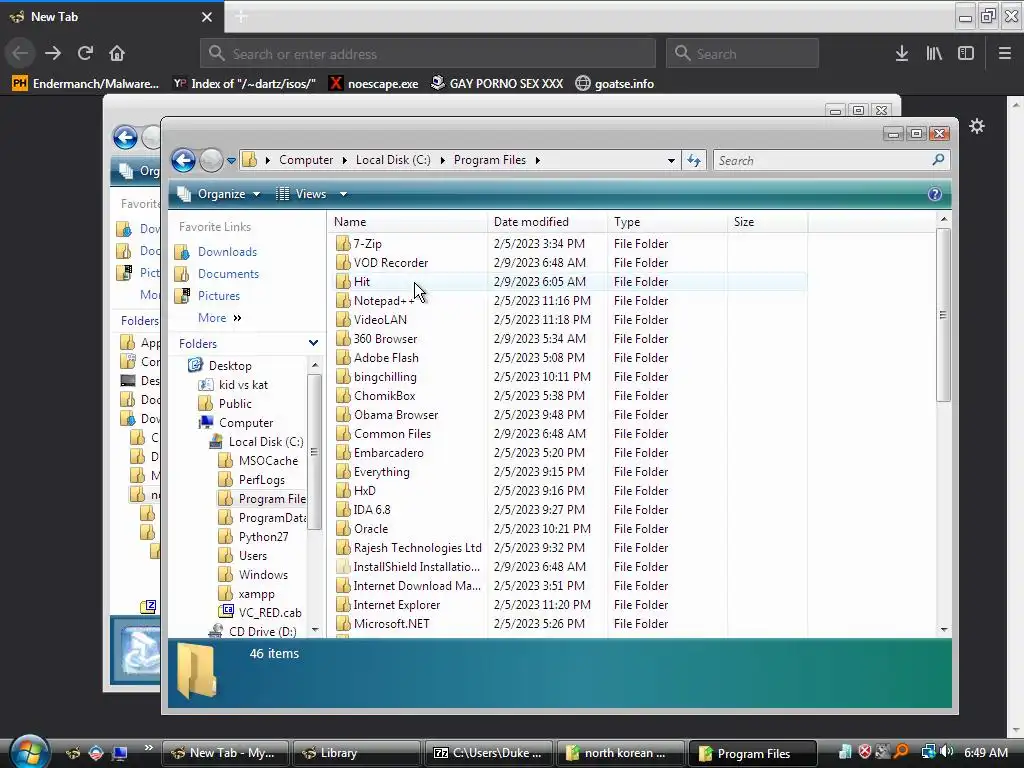1024x768 pixels.
Task: Select kid vs kat tree item
Action: click(243, 385)
